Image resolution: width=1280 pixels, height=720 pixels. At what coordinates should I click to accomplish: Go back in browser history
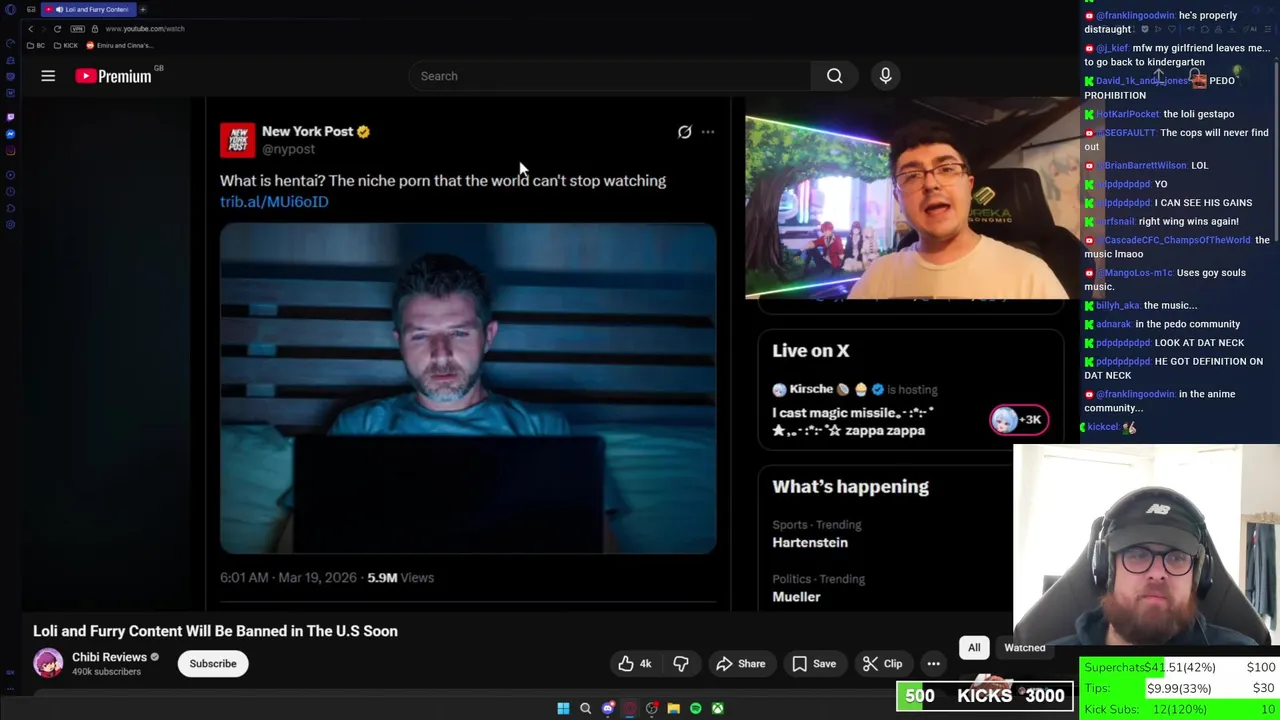point(31,29)
